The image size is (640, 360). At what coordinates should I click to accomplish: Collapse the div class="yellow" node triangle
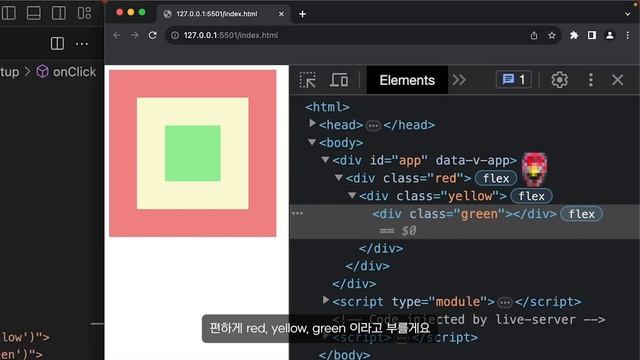[352, 195]
